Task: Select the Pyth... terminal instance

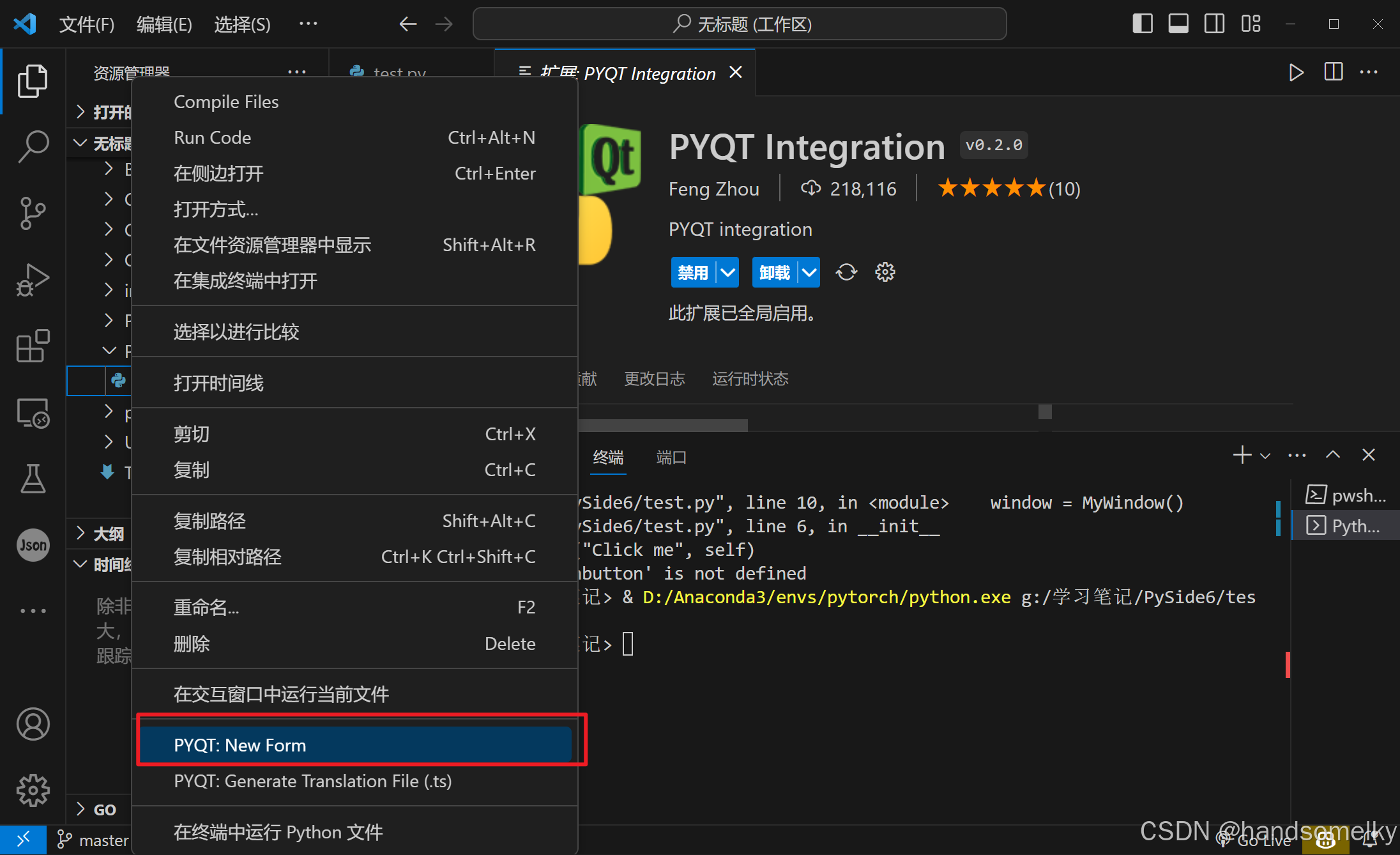Action: (1345, 525)
